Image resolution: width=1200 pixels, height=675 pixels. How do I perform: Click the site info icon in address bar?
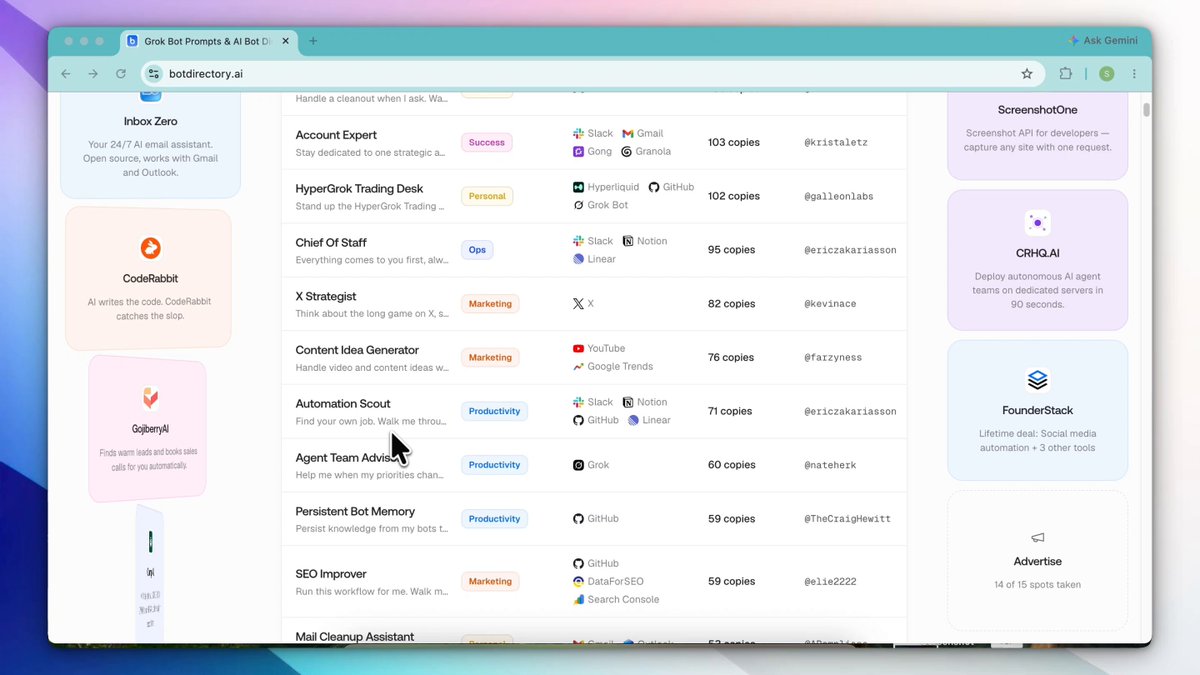(153, 74)
